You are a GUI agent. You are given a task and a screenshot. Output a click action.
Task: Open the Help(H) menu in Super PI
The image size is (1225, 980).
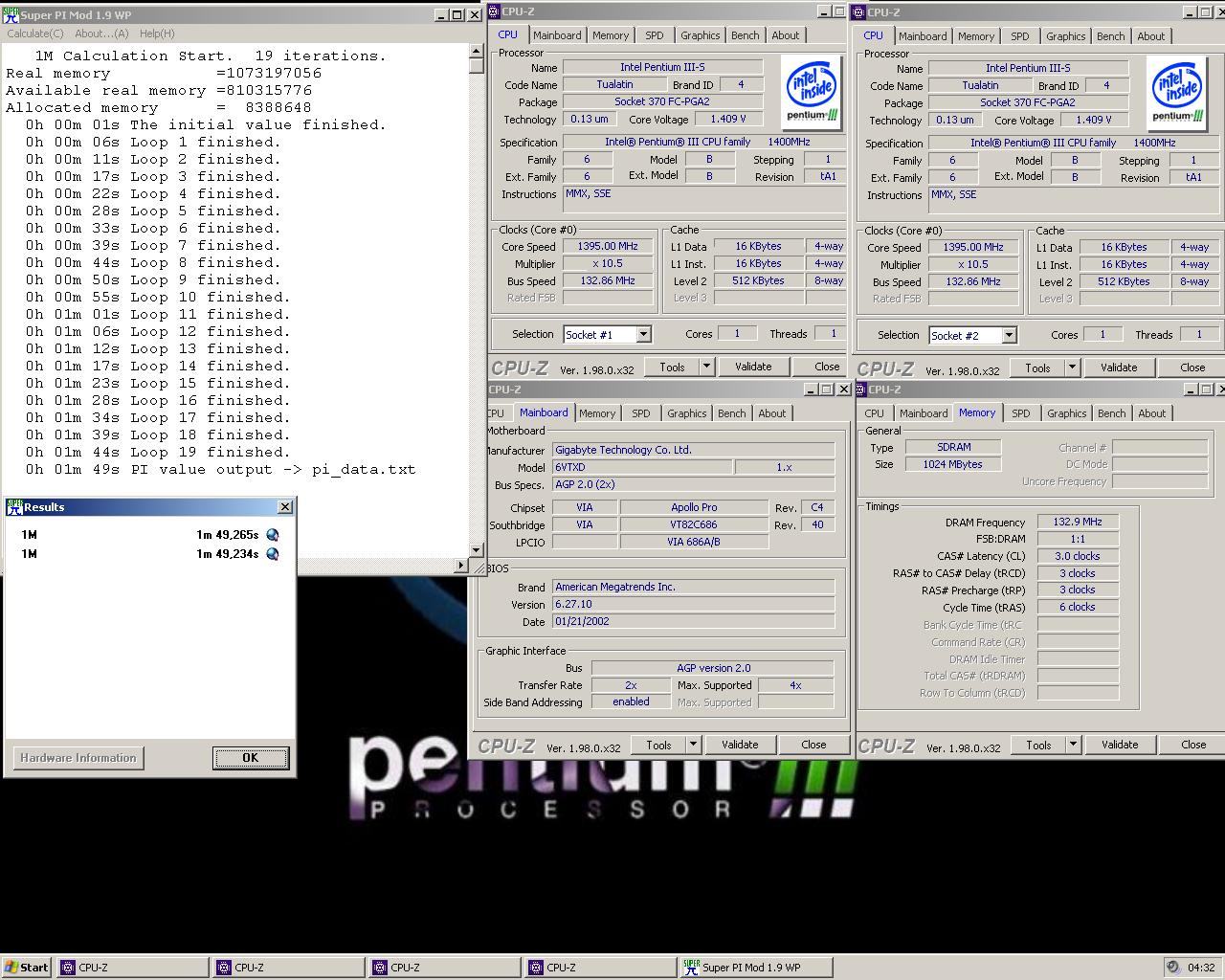[x=157, y=33]
